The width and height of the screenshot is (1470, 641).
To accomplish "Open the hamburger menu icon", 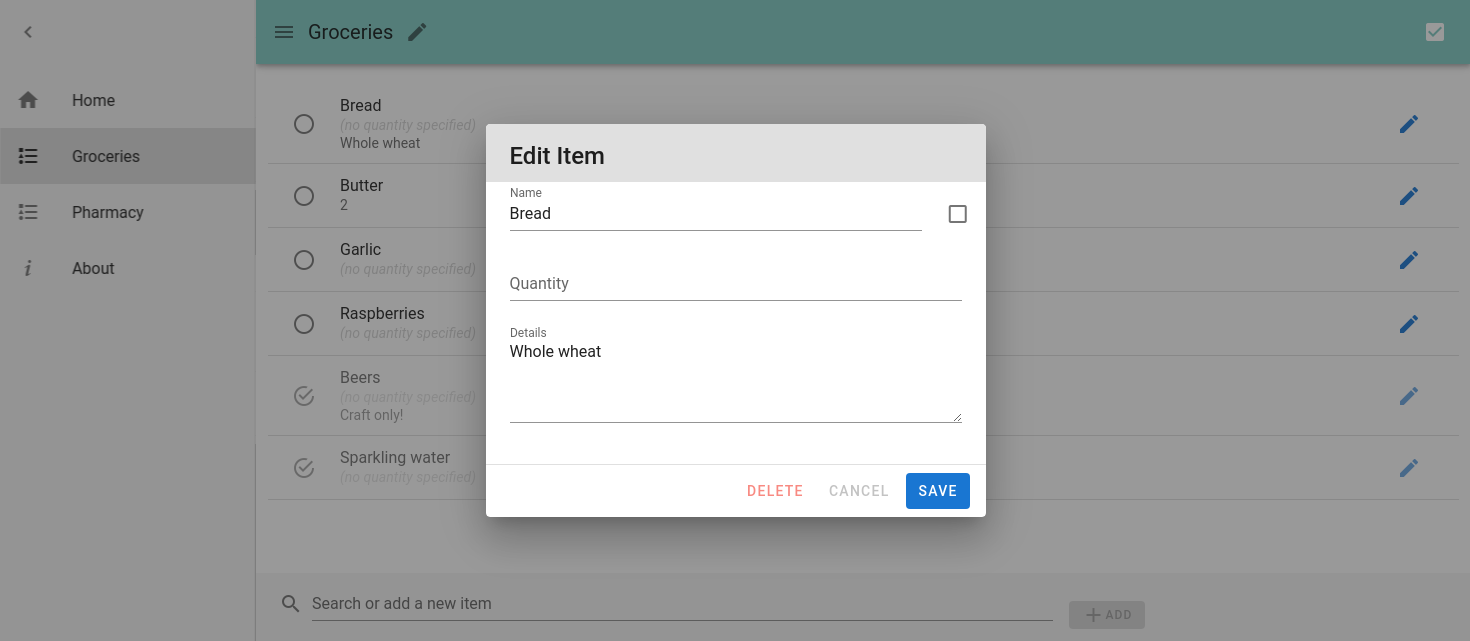I will [x=284, y=32].
